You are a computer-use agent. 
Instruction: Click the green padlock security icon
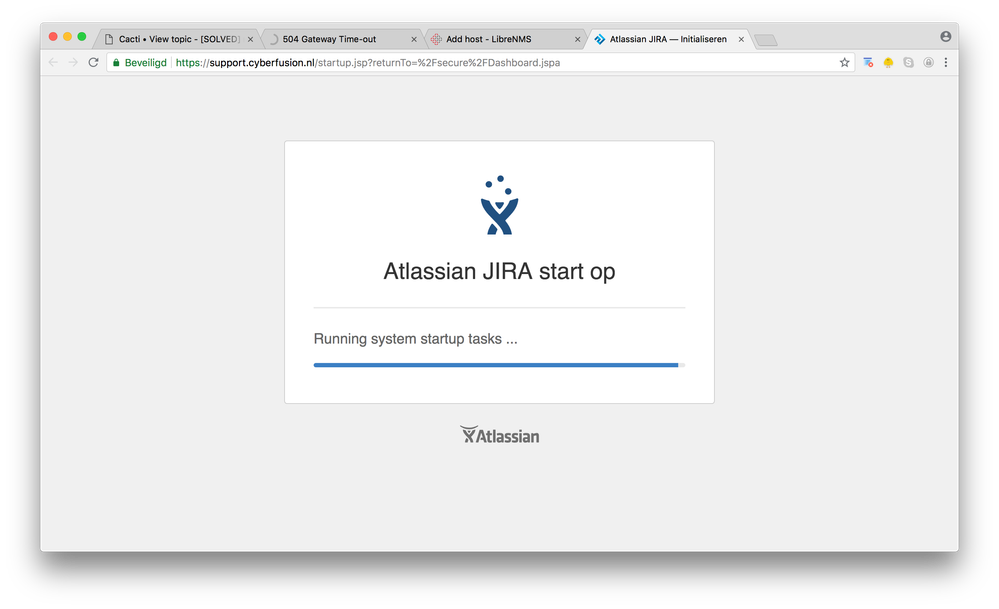[116, 62]
